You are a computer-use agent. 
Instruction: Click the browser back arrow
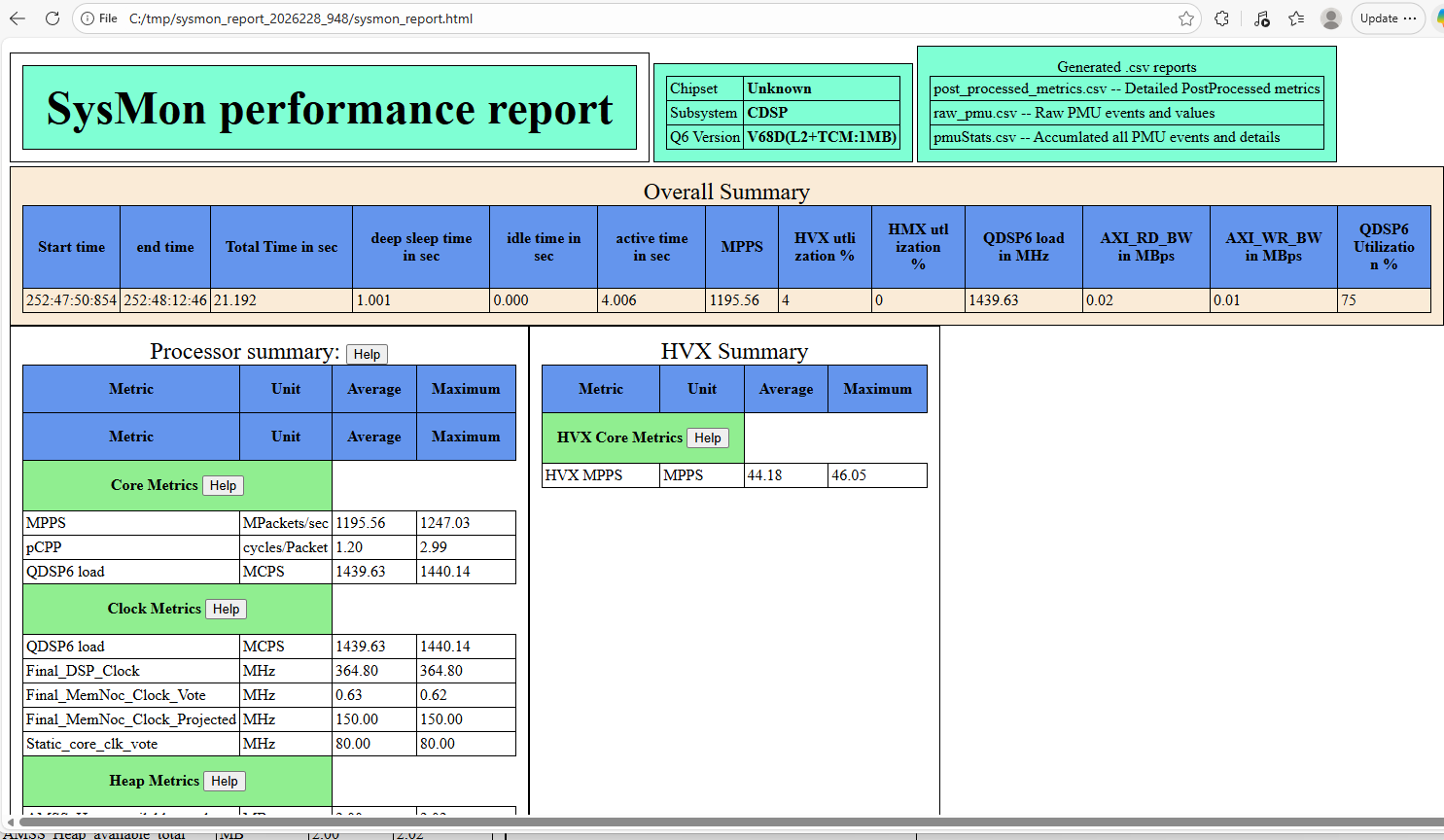[x=18, y=18]
